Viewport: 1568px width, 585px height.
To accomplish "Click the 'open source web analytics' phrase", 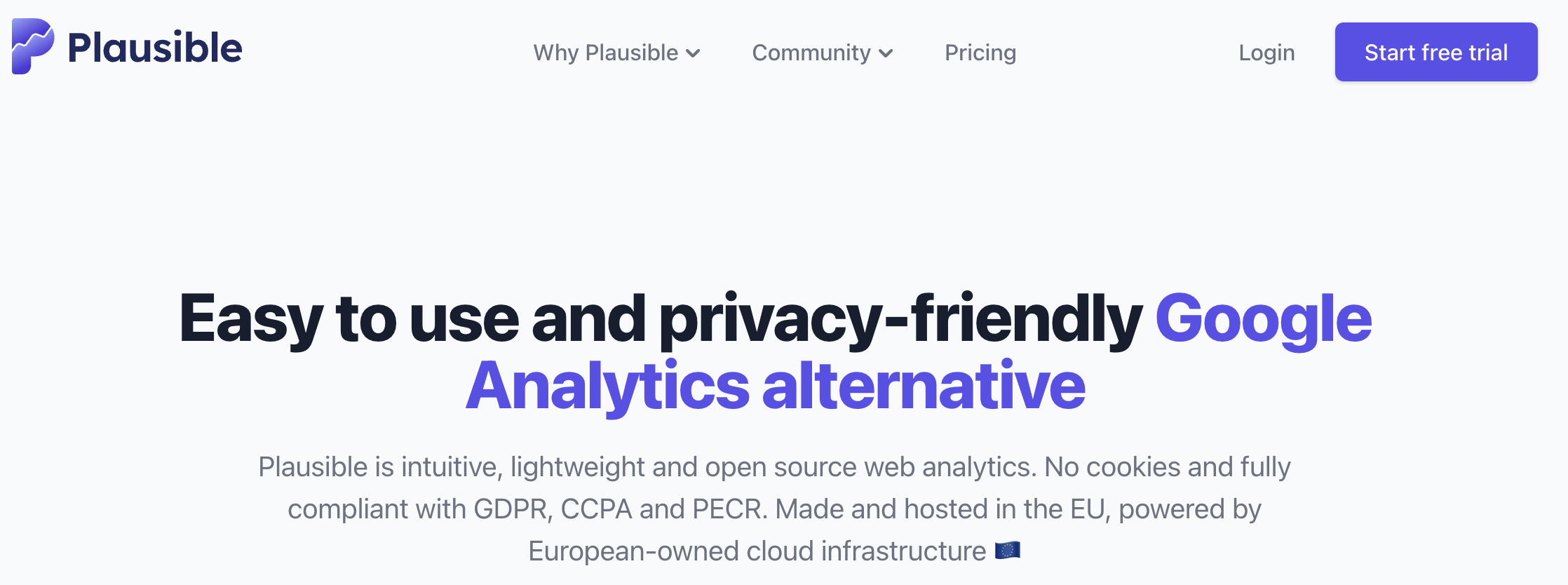I will pos(870,467).
